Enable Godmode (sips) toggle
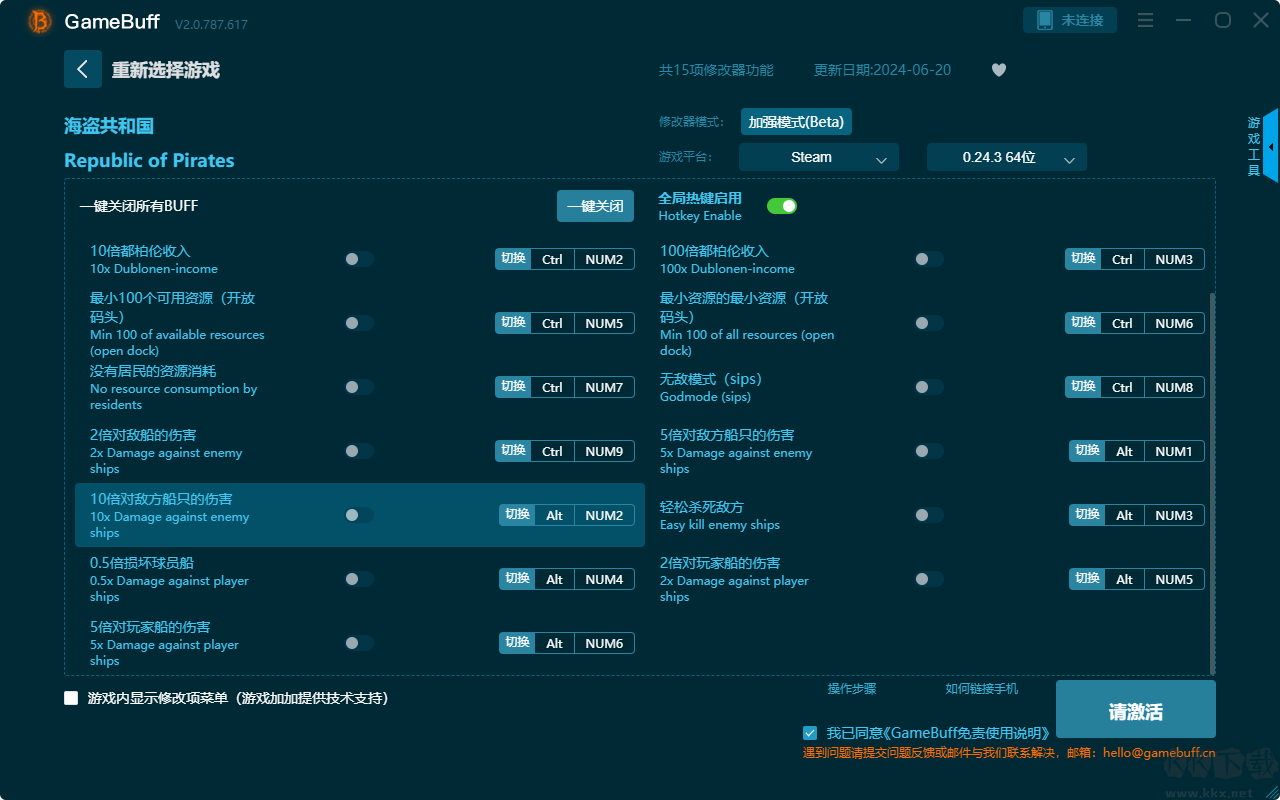Screen dimensions: 1280x800 (928, 387)
